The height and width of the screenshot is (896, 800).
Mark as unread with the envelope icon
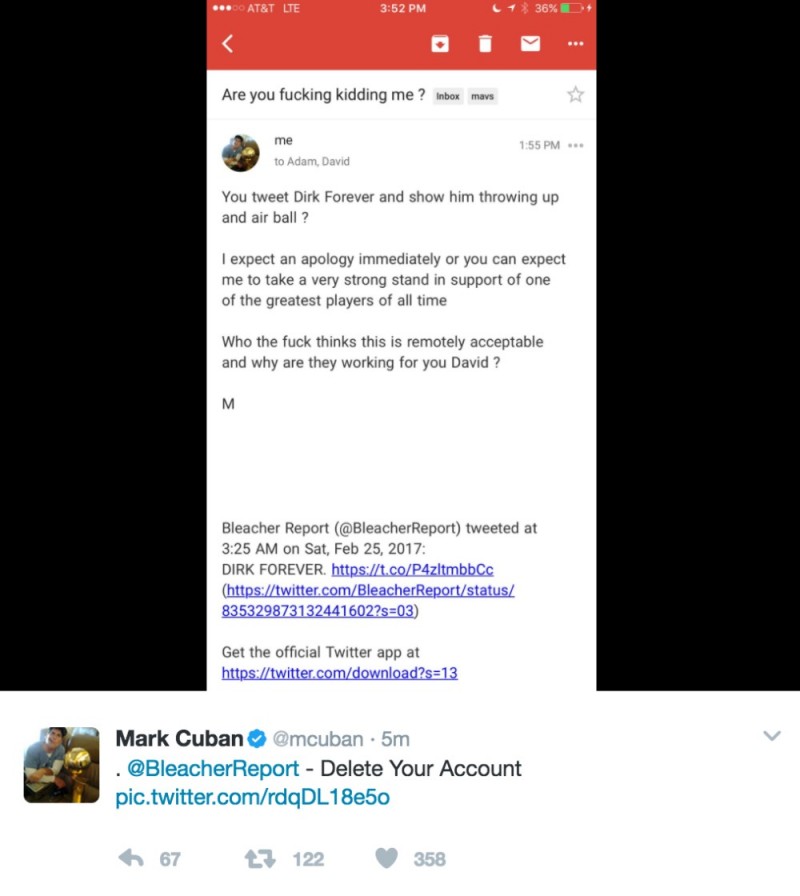click(x=530, y=43)
